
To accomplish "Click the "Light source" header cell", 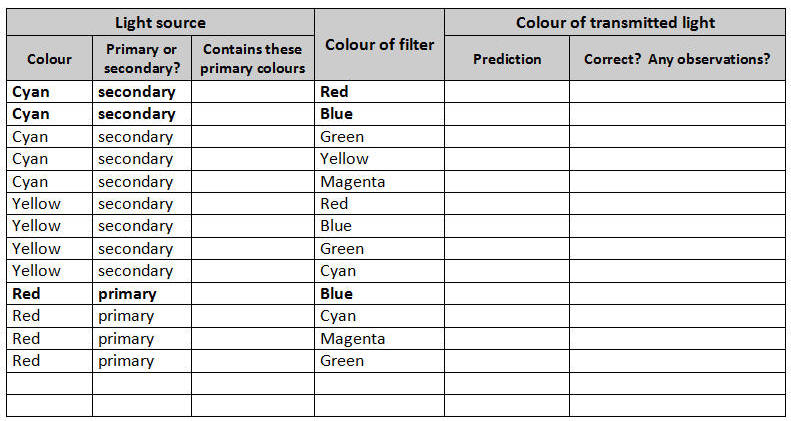I will (x=160, y=22).
